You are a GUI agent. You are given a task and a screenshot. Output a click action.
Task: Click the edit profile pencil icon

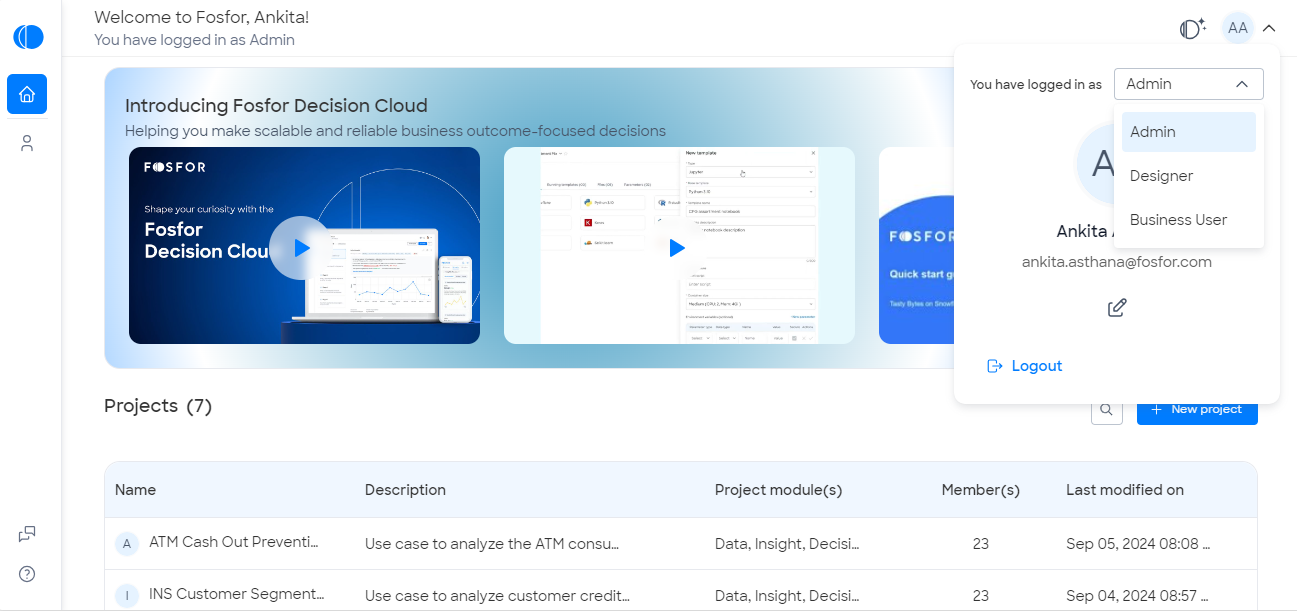[1117, 307]
